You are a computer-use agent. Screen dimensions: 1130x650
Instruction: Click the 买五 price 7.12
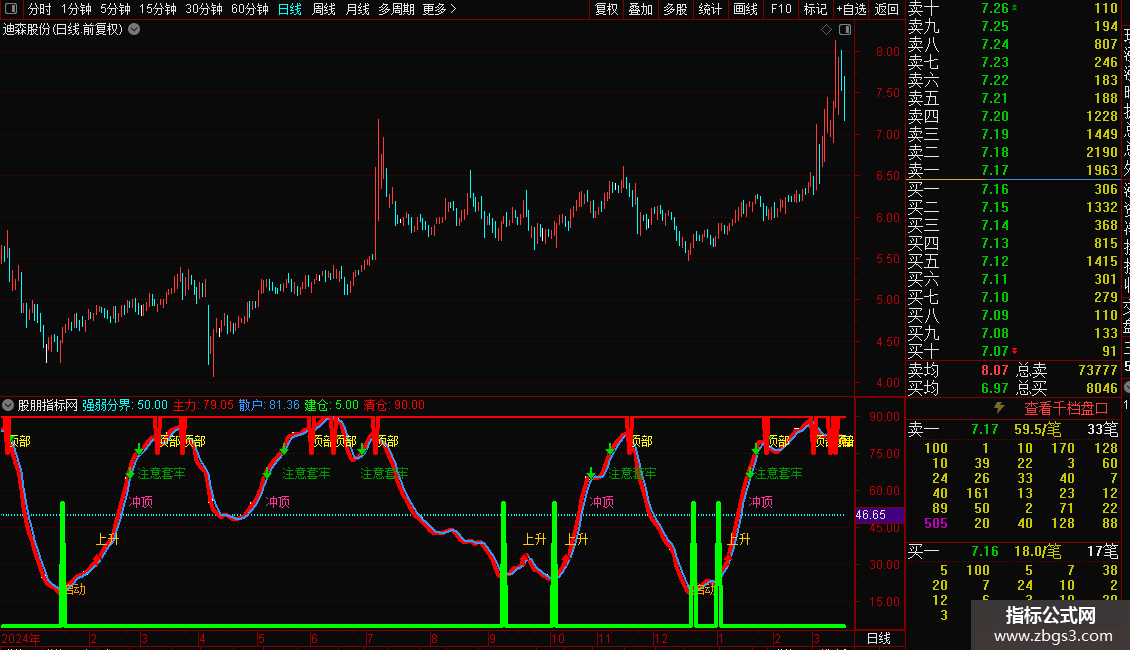click(995, 261)
